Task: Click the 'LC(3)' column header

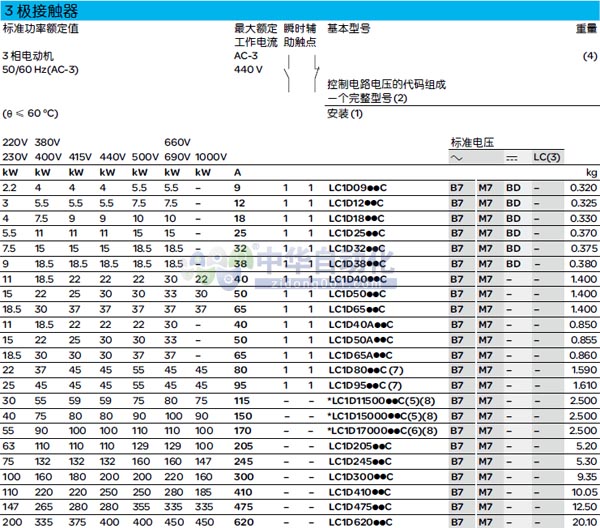Action: click(x=546, y=157)
